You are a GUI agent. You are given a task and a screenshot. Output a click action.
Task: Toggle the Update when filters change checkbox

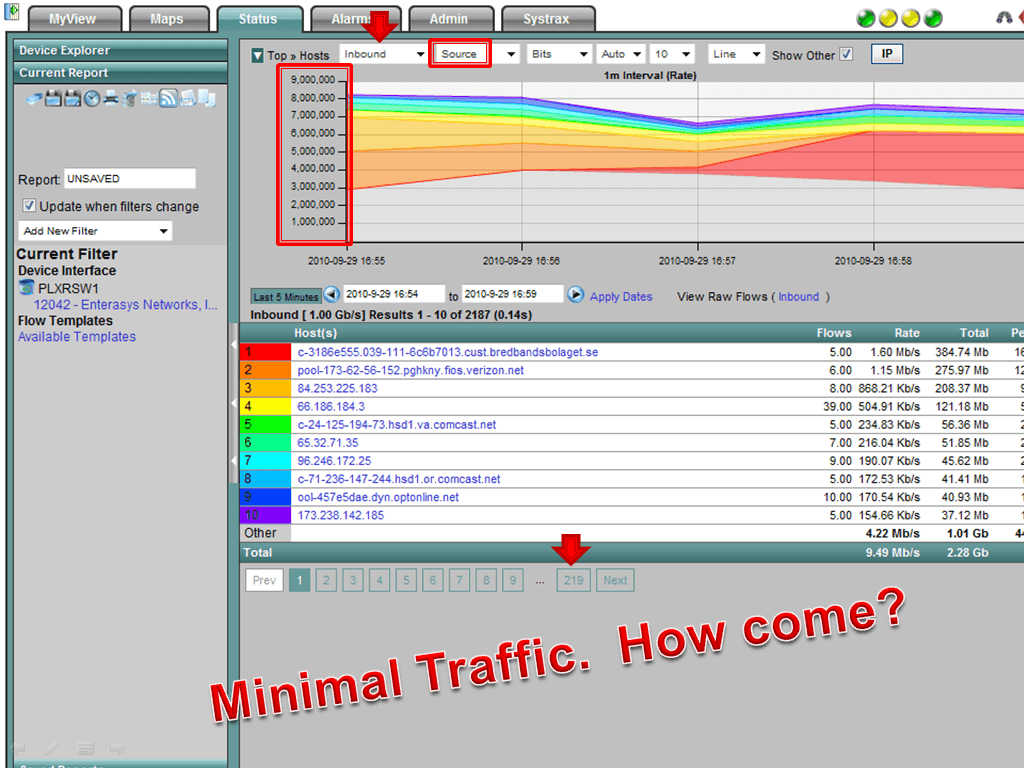pyautogui.click(x=29, y=206)
